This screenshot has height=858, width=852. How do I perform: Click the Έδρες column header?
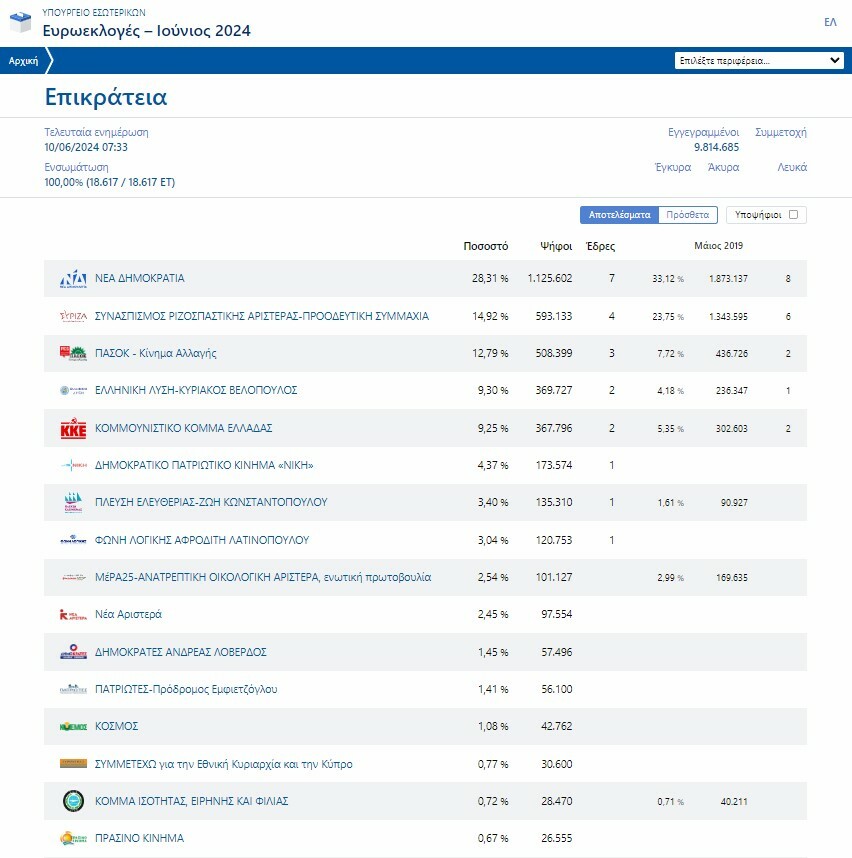pyautogui.click(x=600, y=246)
